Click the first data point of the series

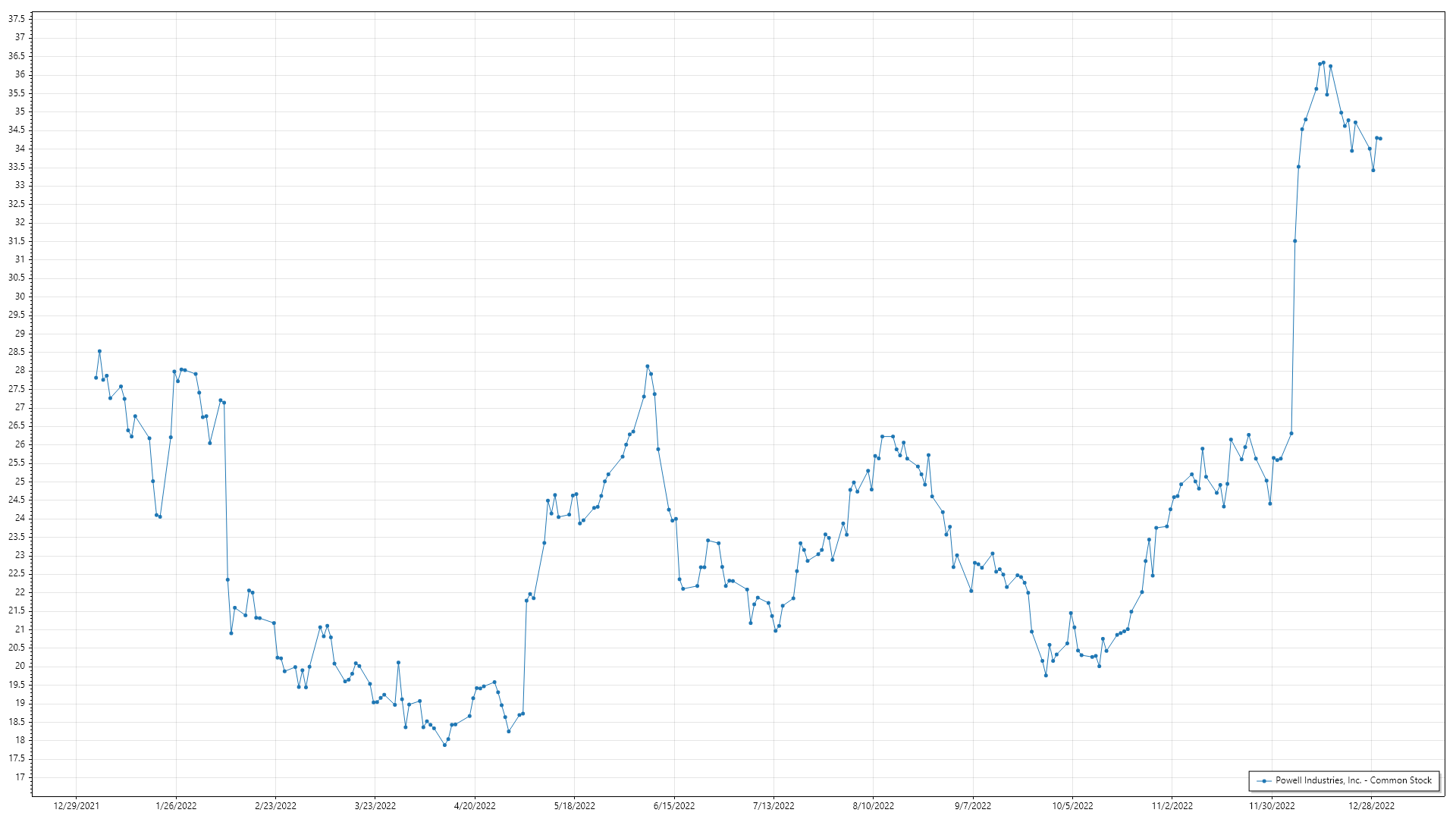[x=96, y=378]
